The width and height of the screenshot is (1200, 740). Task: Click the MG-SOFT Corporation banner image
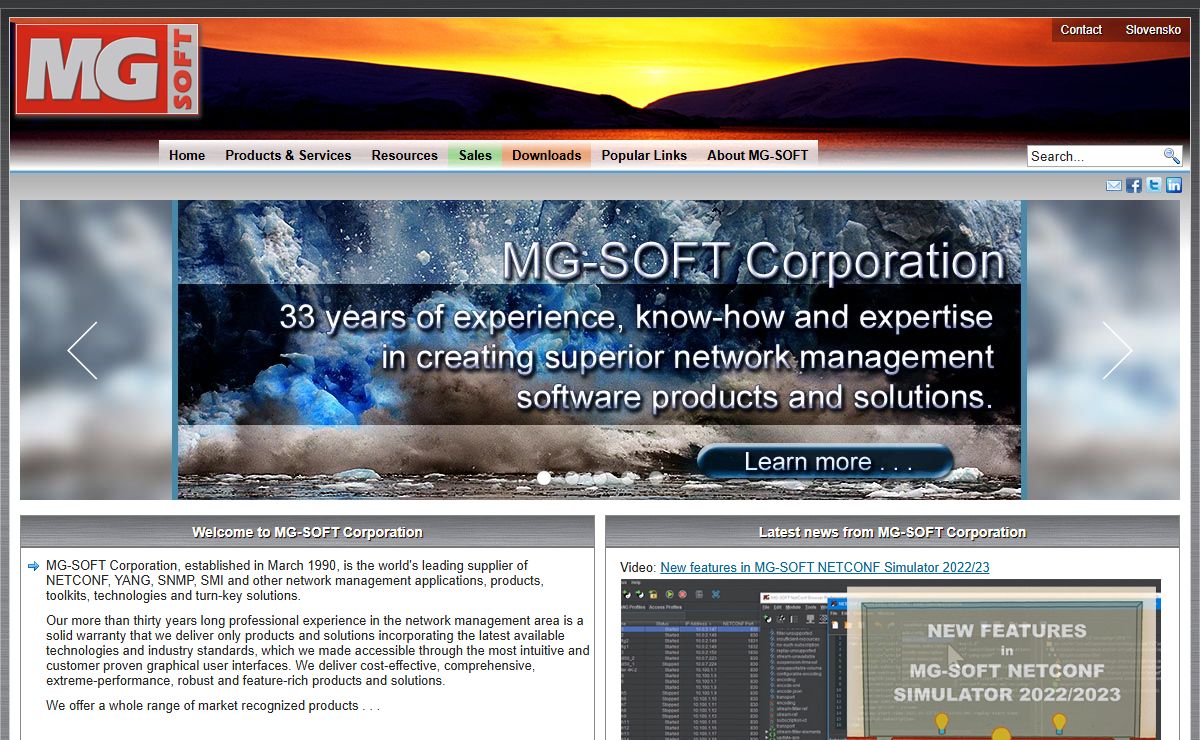pyautogui.click(x=599, y=349)
